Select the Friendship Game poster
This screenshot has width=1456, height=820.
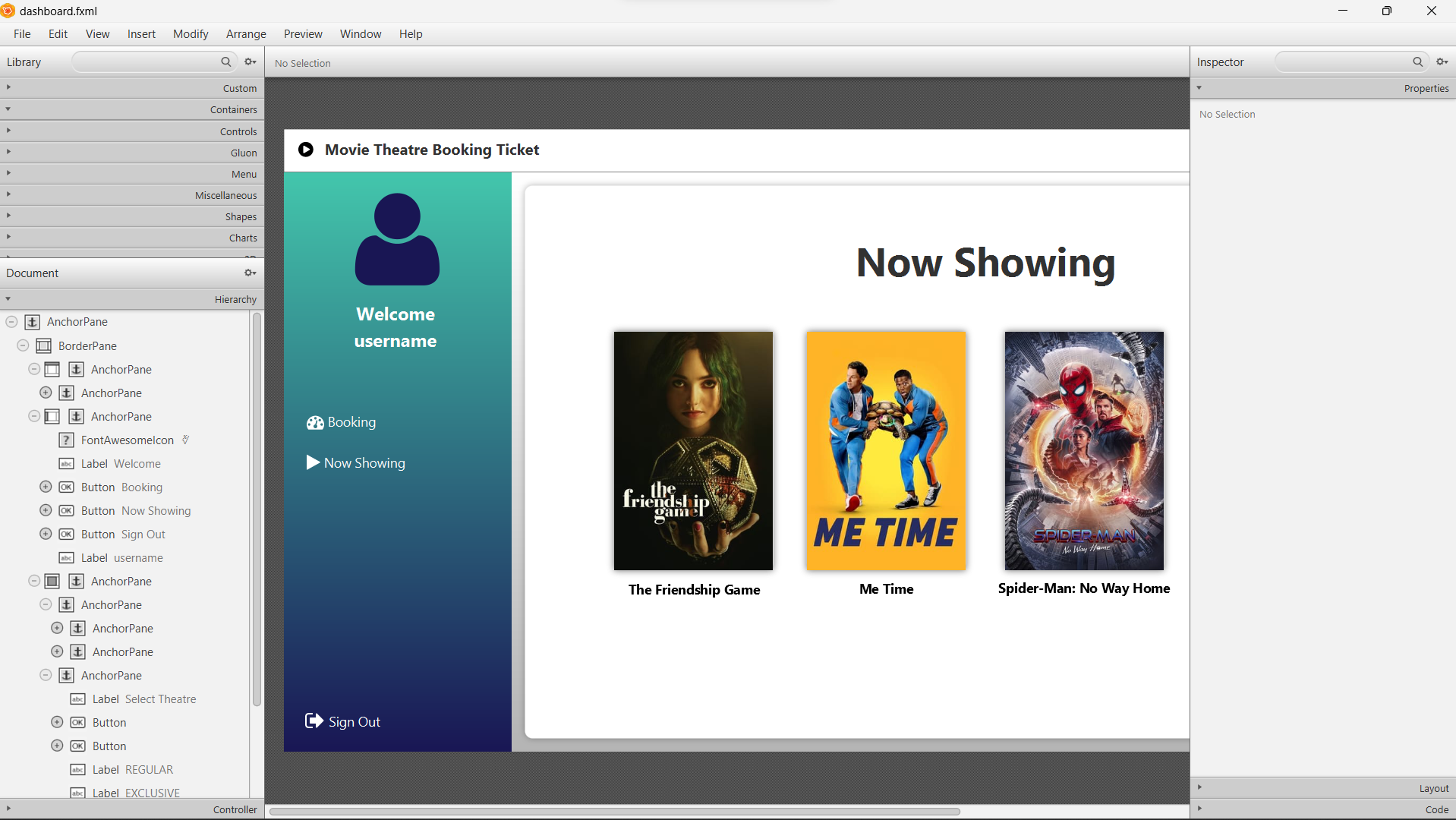[x=693, y=451]
